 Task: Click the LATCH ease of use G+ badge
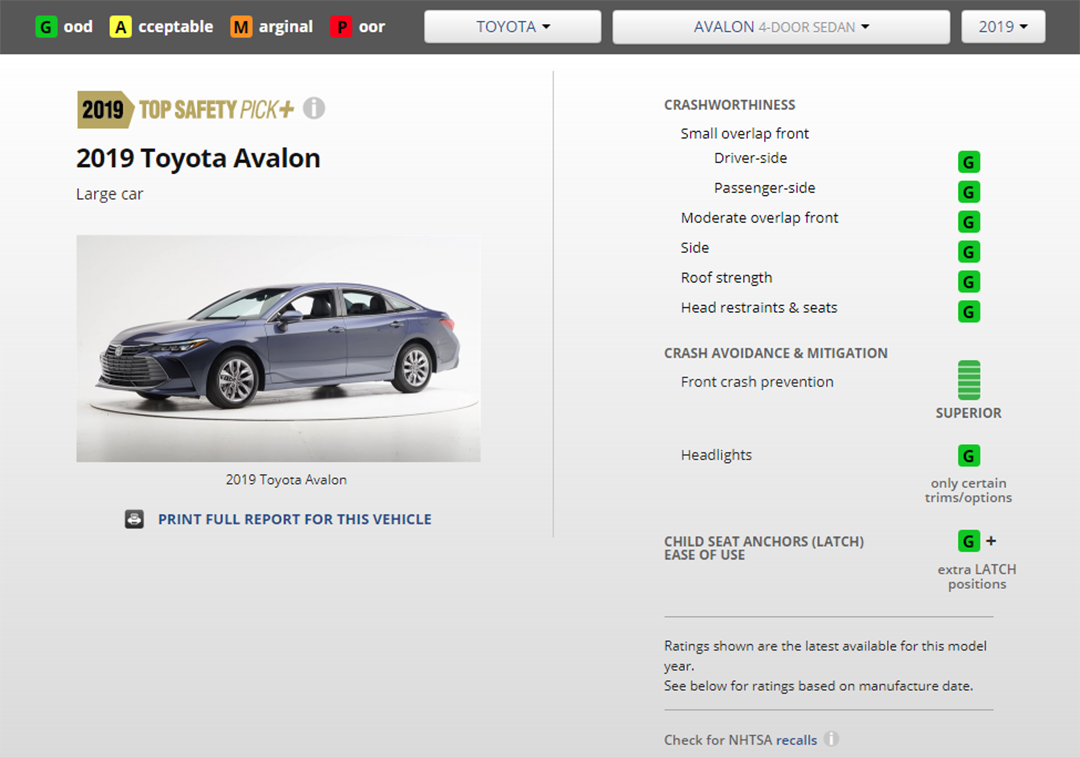pos(970,541)
